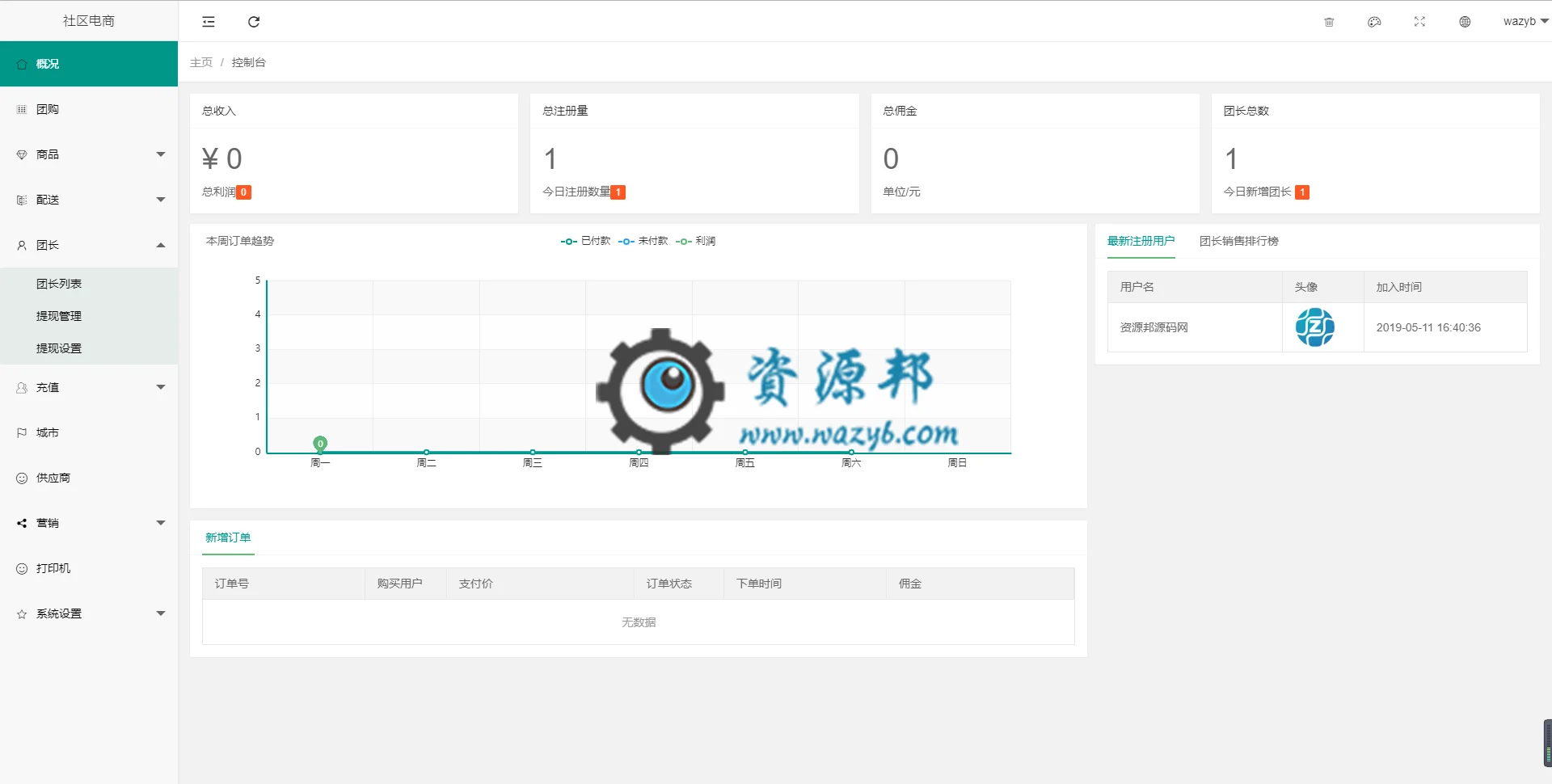Screen dimensions: 1552x784
Task: Click the star icon beside 系统设置
Action: [x=22, y=613]
